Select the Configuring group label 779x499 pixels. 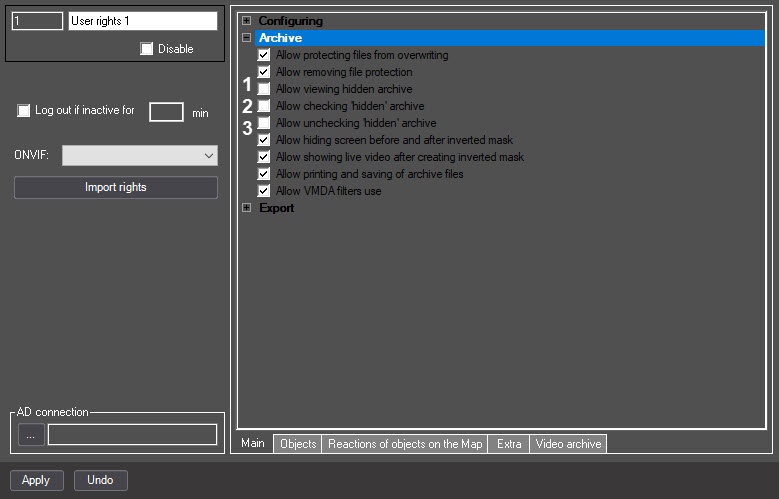point(291,21)
